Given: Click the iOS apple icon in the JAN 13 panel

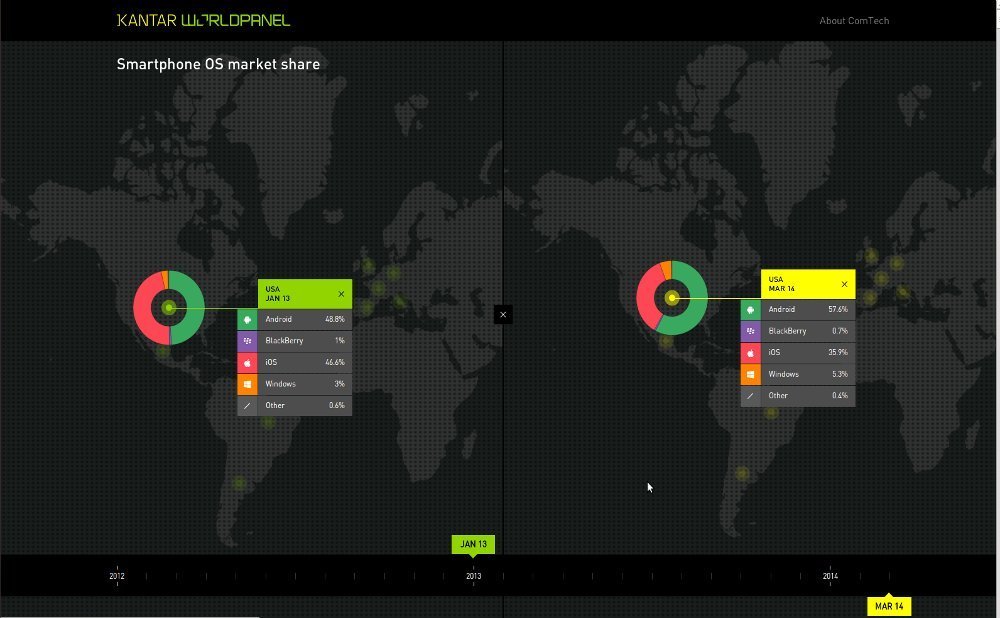Looking at the screenshot, I should (x=247, y=362).
